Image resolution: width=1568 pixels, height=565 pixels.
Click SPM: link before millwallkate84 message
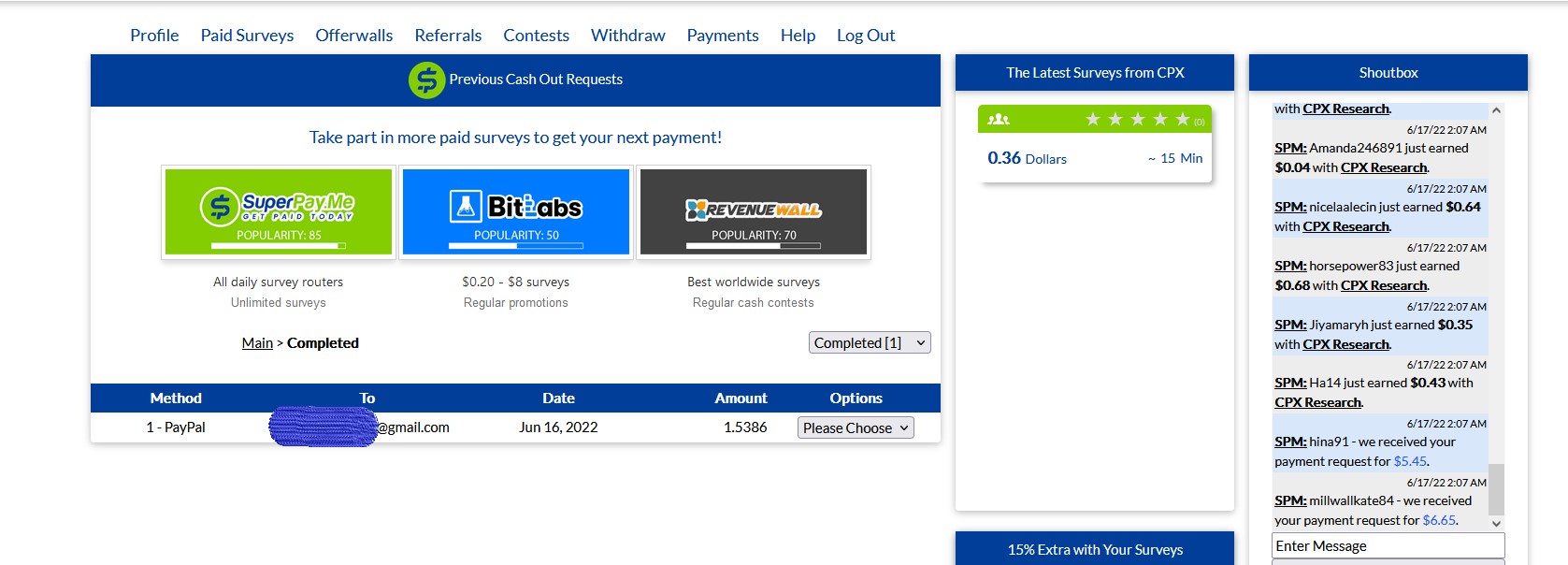pyautogui.click(x=1290, y=501)
